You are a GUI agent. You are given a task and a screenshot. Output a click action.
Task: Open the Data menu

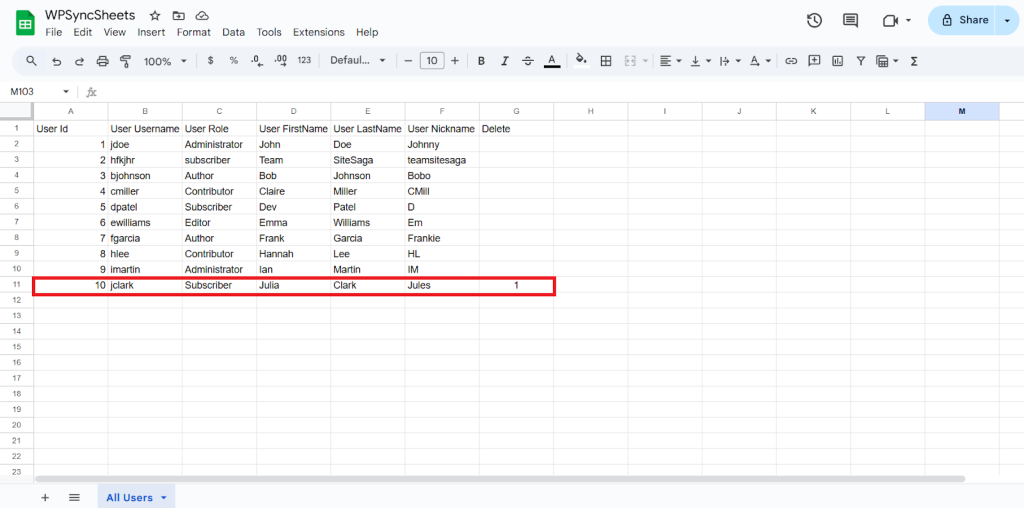[x=234, y=32]
